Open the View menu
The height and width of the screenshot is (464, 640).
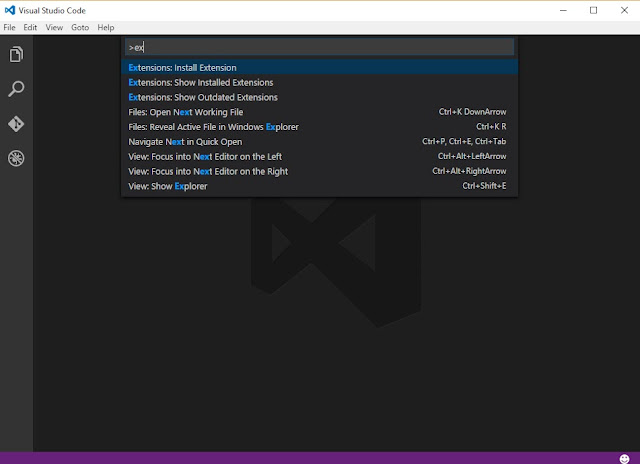54,27
